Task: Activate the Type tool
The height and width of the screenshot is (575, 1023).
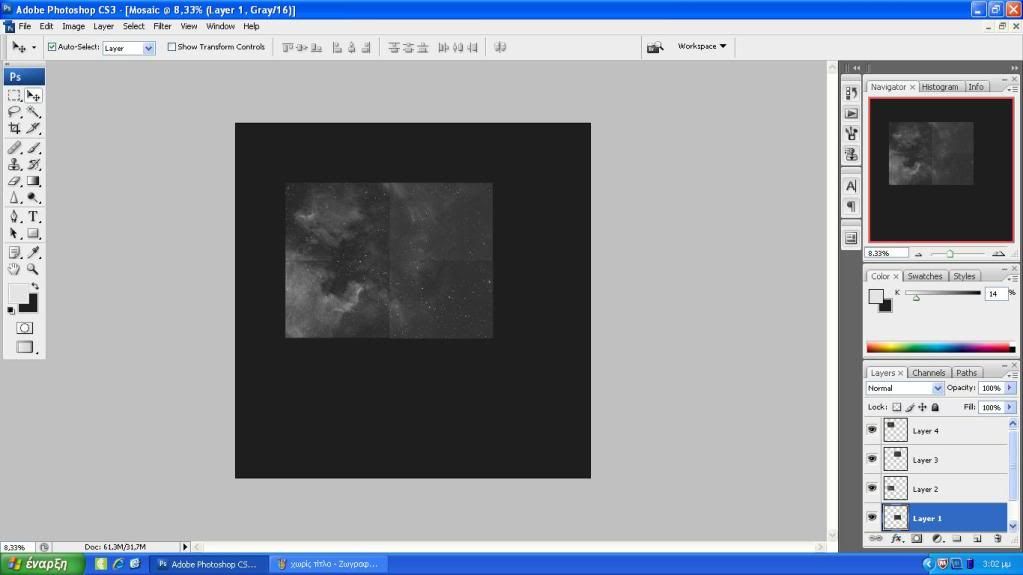Action: [34, 216]
